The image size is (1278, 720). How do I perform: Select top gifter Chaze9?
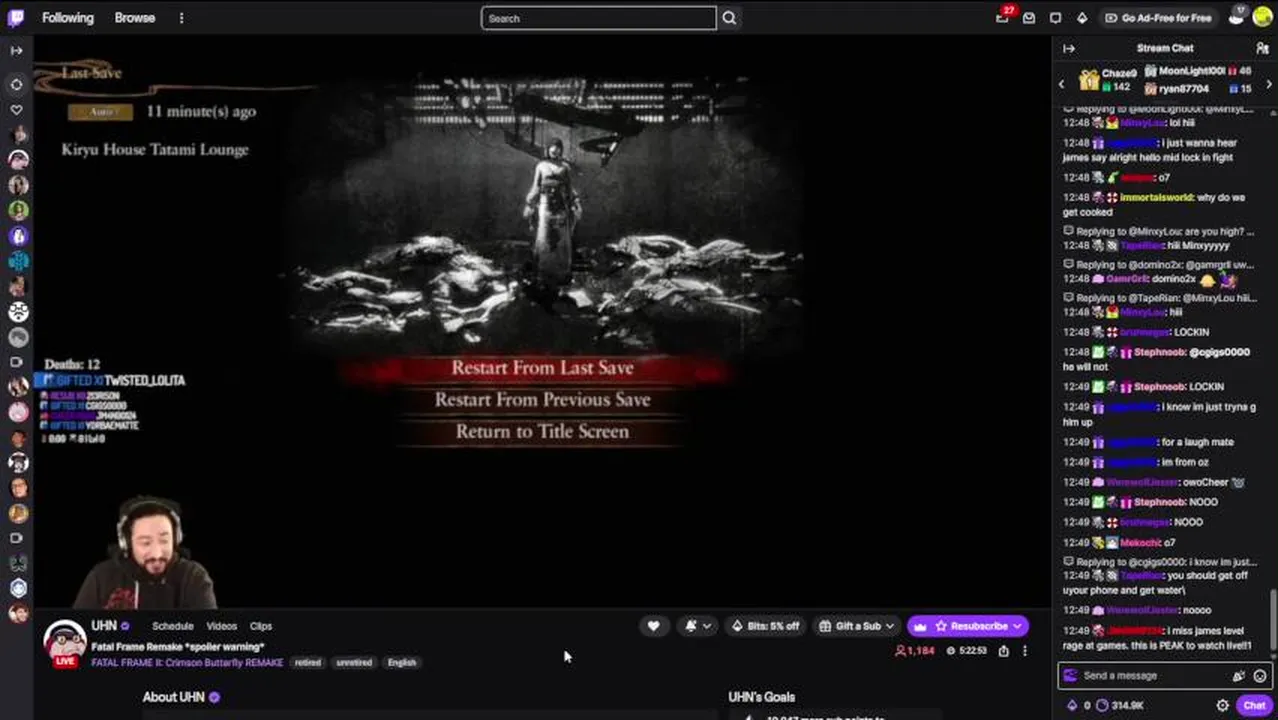pyautogui.click(x=1108, y=80)
